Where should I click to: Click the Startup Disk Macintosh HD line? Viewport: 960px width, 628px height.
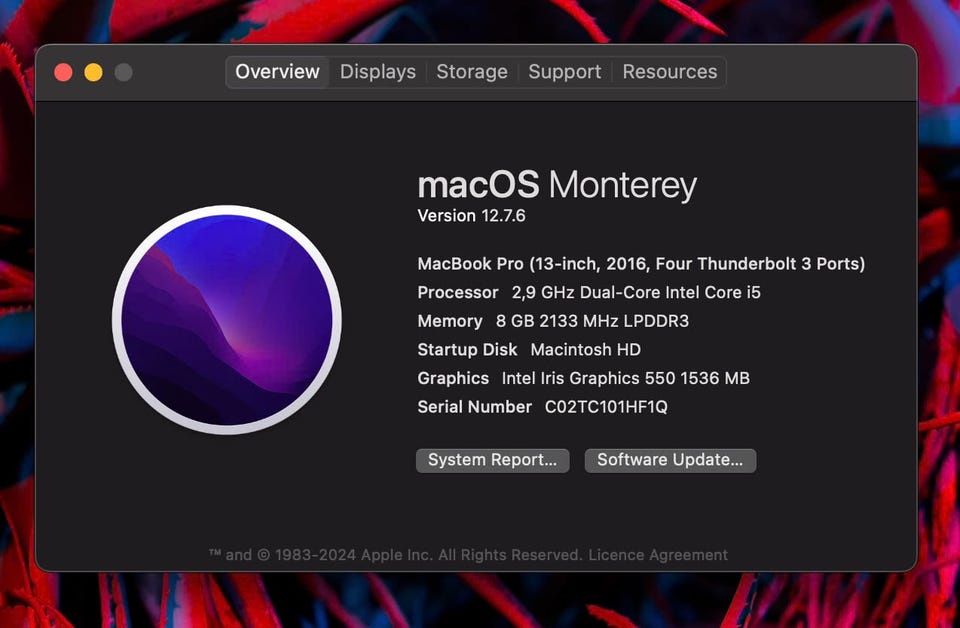click(529, 350)
